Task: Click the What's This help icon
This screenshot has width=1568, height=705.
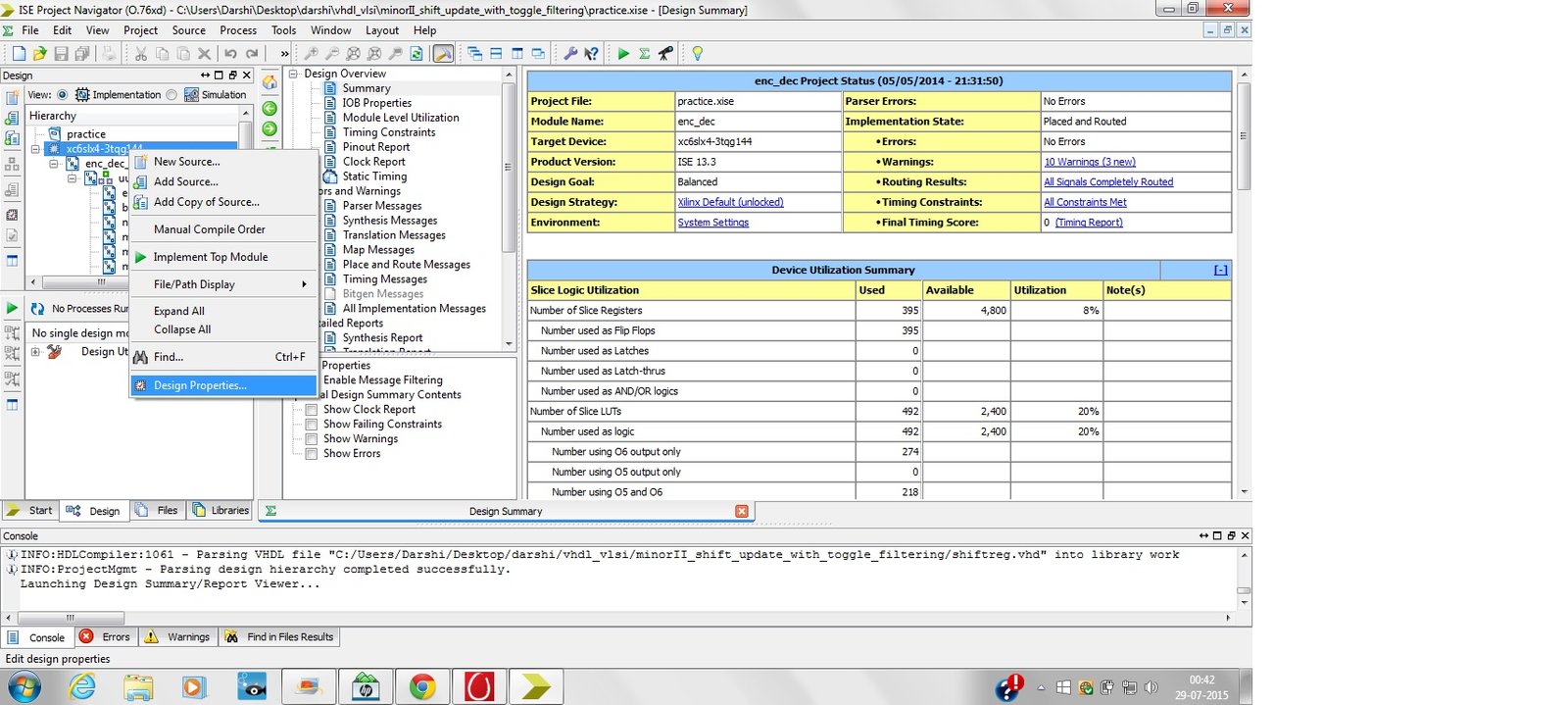Action: pyautogui.click(x=591, y=54)
